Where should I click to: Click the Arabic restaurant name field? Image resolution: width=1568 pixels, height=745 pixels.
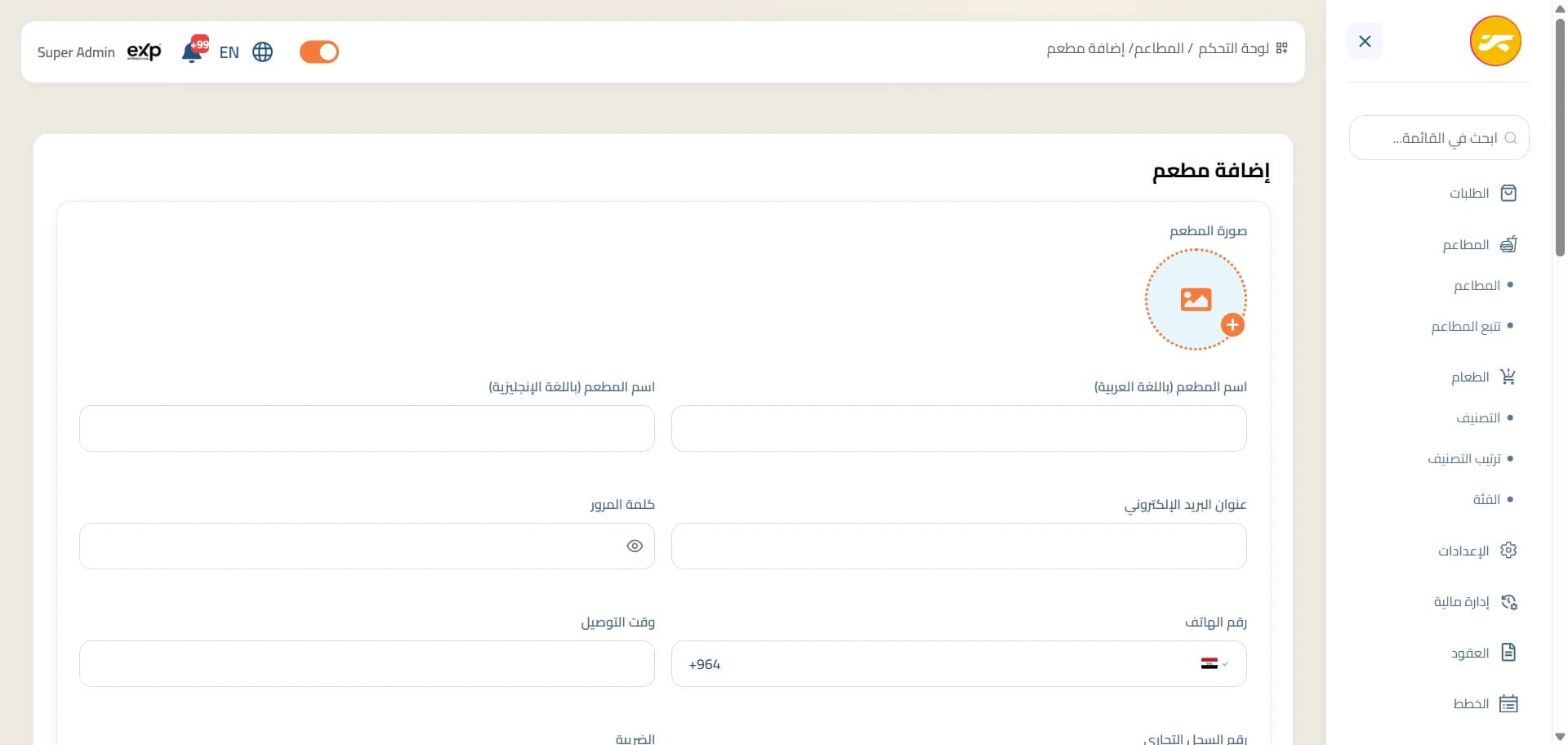click(959, 428)
